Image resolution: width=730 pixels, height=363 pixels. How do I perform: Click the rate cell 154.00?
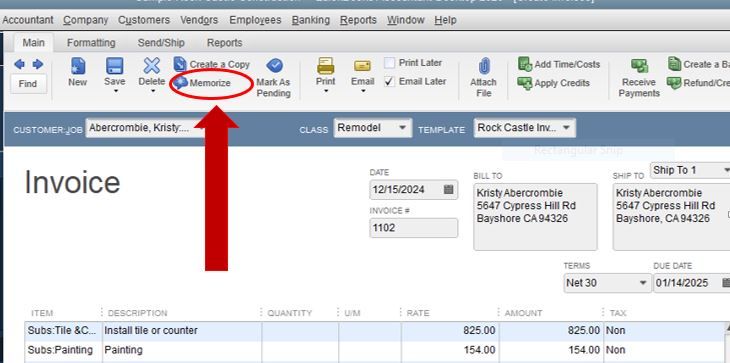coord(449,350)
